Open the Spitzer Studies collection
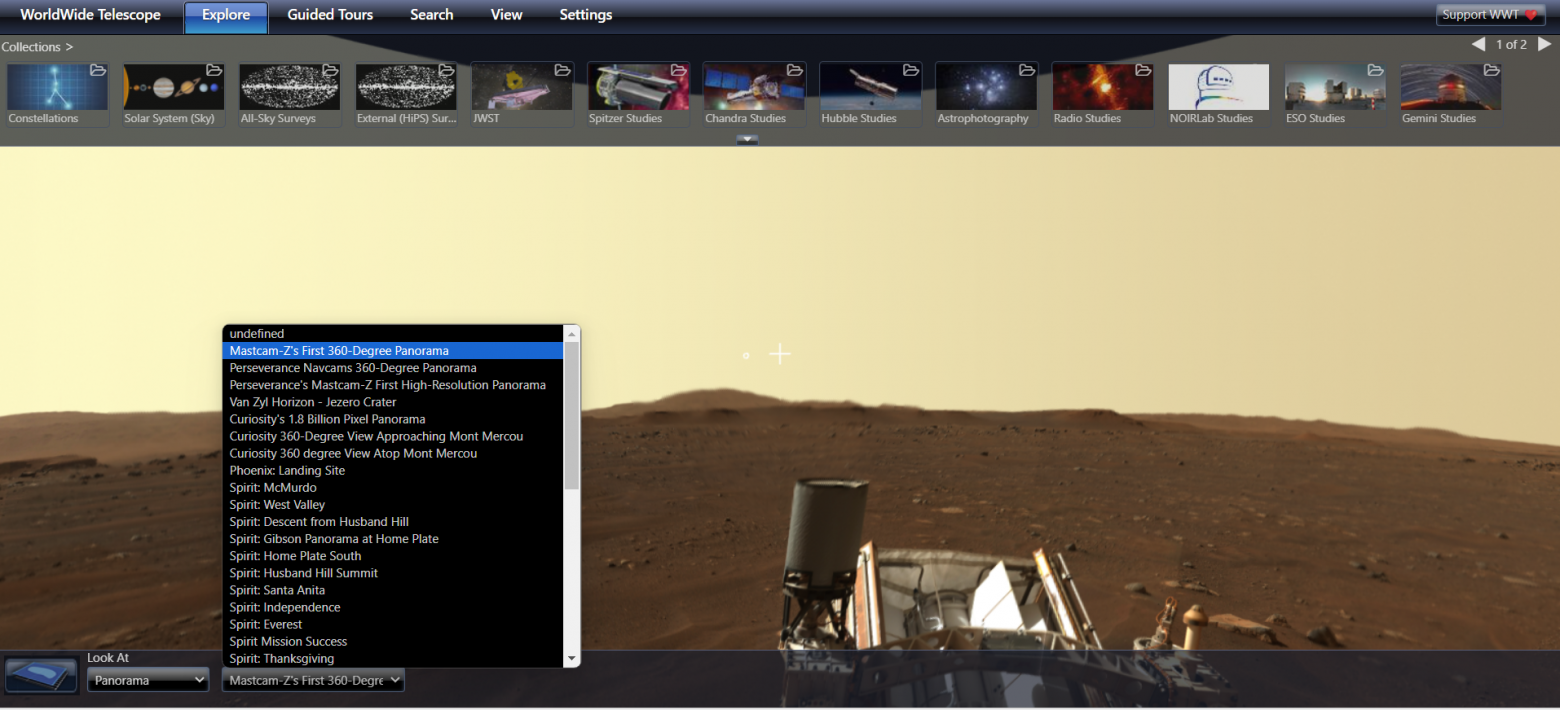Image resolution: width=1560 pixels, height=710 pixels. (638, 95)
